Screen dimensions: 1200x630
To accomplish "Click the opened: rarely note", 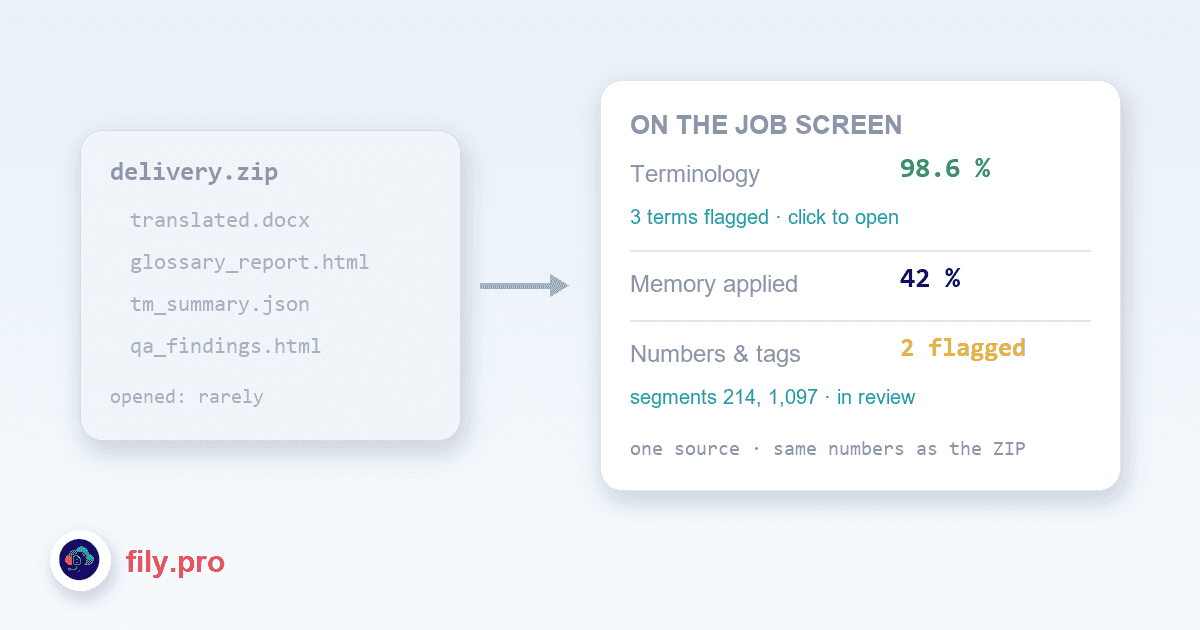I will (x=187, y=397).
